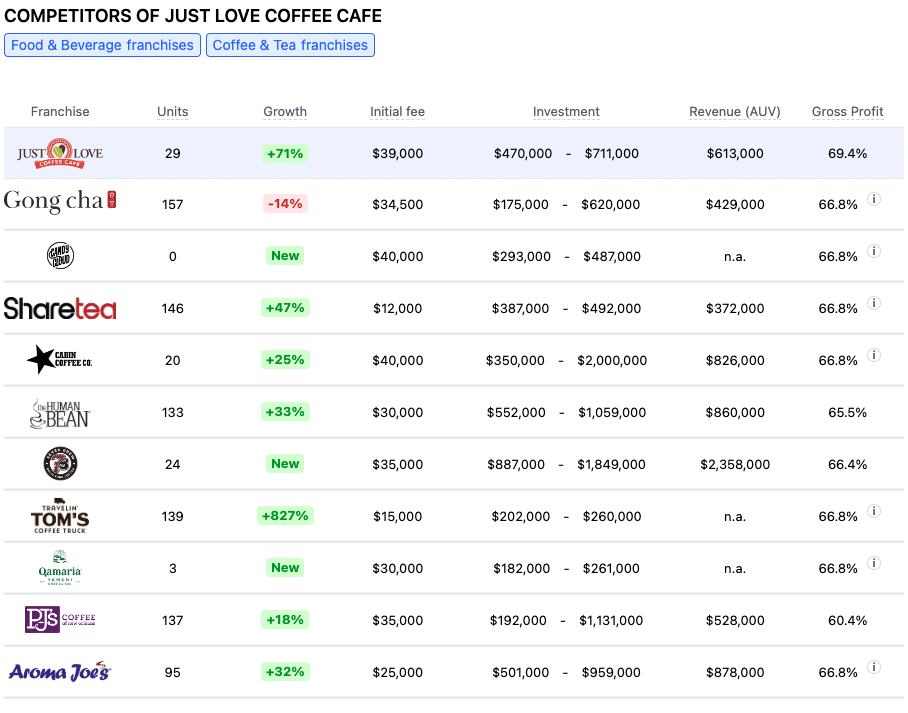Click the New badge in the Candy Cloud row
This screenshot has height=713, width=908.
tap(285, 255)
